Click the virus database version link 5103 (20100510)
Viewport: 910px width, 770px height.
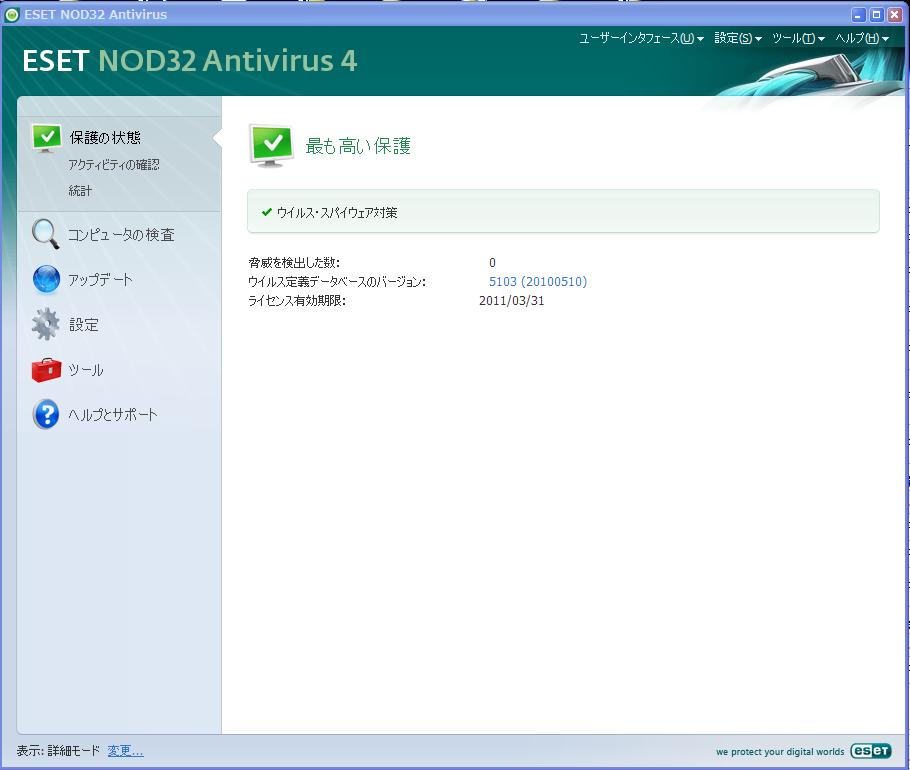click(x=537, y=281)
